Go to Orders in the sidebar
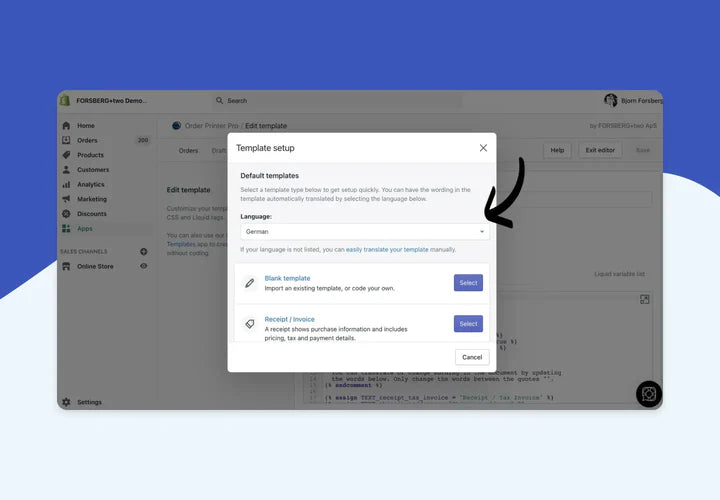This screenshot has width=720, height=500. (87, 140)
